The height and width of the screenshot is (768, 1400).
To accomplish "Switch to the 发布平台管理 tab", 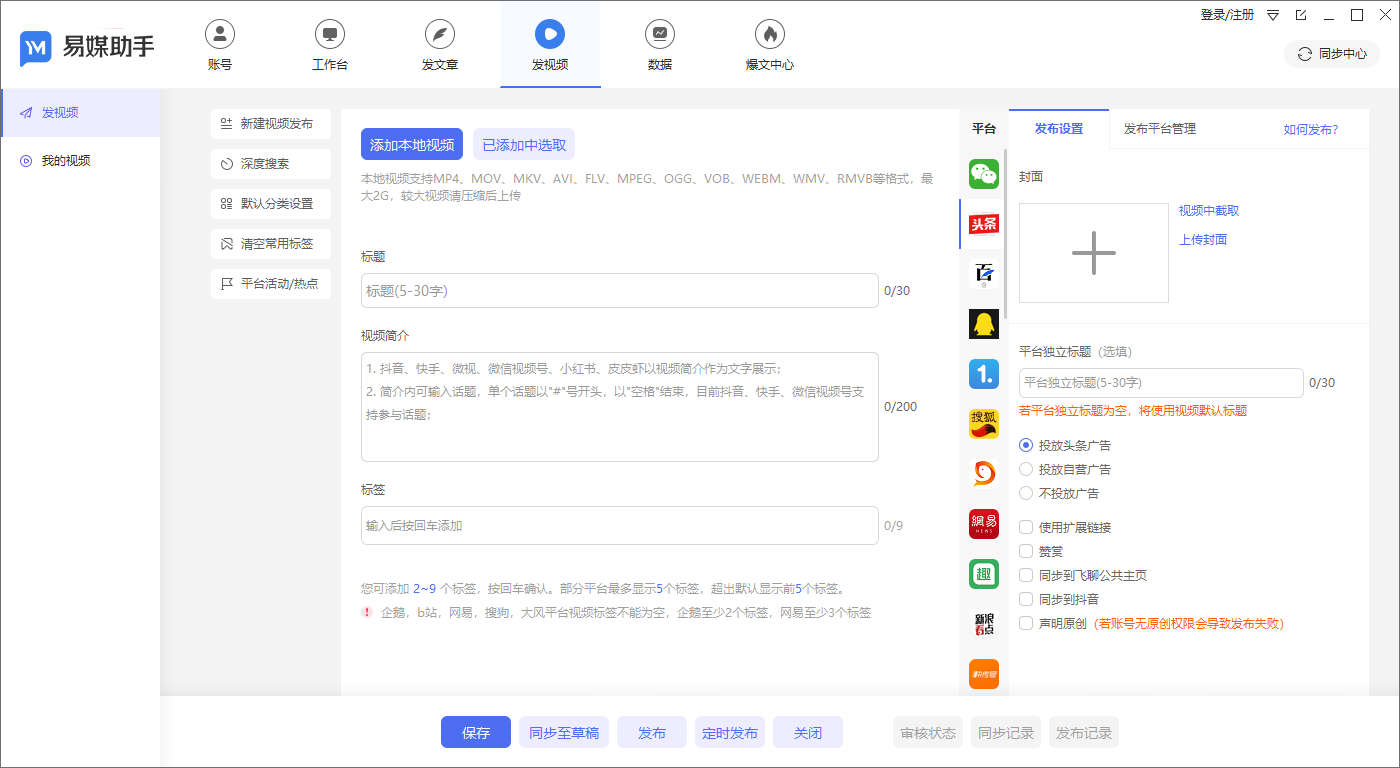I will (x=1159, y=129).
